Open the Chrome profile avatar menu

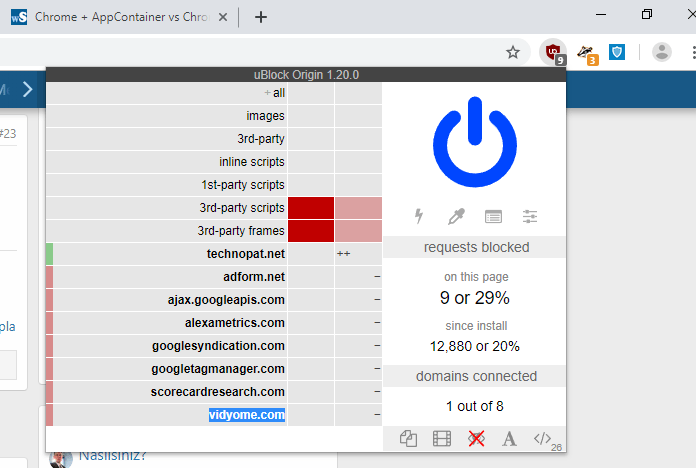tap(661, 52)
